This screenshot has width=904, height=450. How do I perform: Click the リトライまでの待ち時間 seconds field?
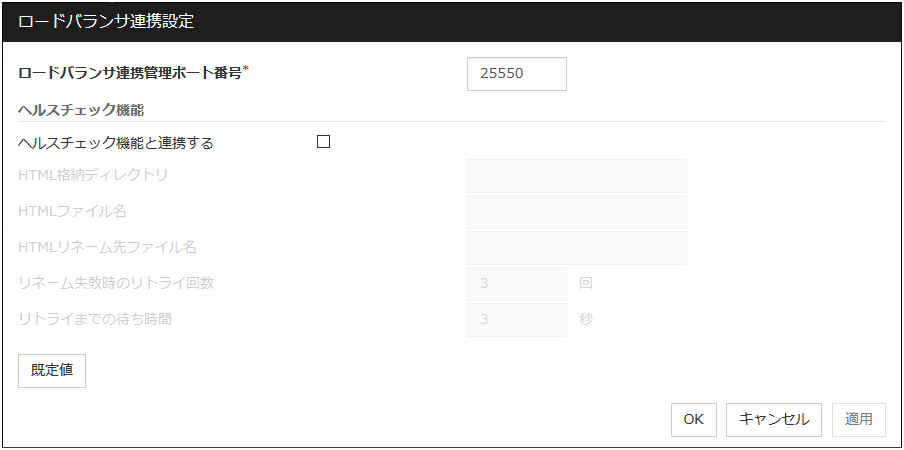516,320
